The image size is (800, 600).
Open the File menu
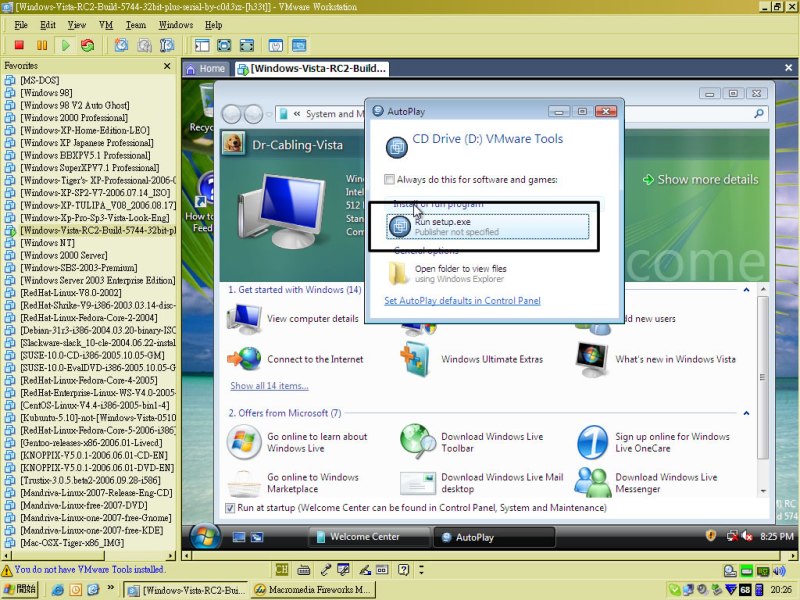[x=21, y=25]
